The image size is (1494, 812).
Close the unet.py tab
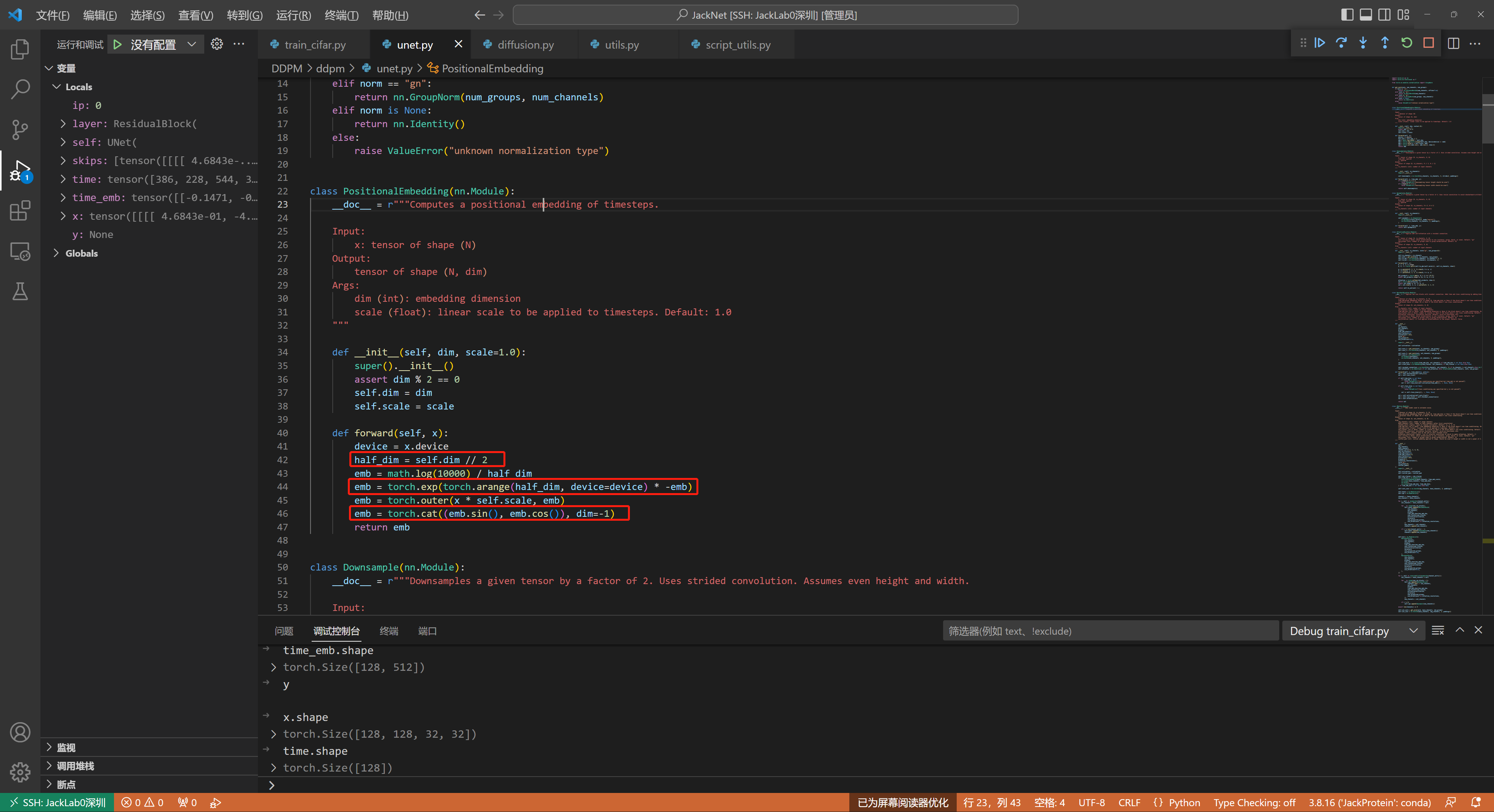(458, 44)
